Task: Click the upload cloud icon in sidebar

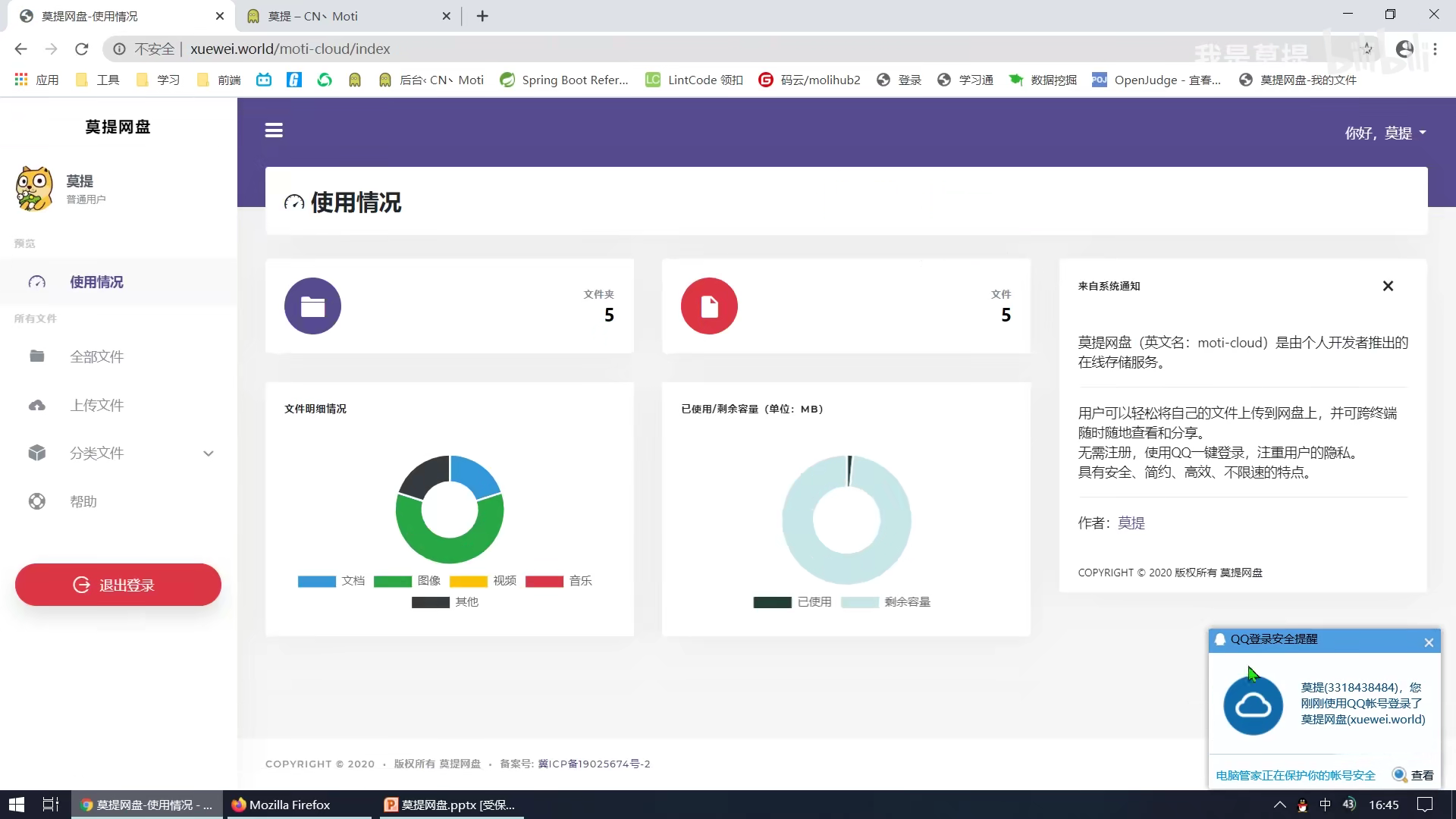Action: [x=37, y=406]
